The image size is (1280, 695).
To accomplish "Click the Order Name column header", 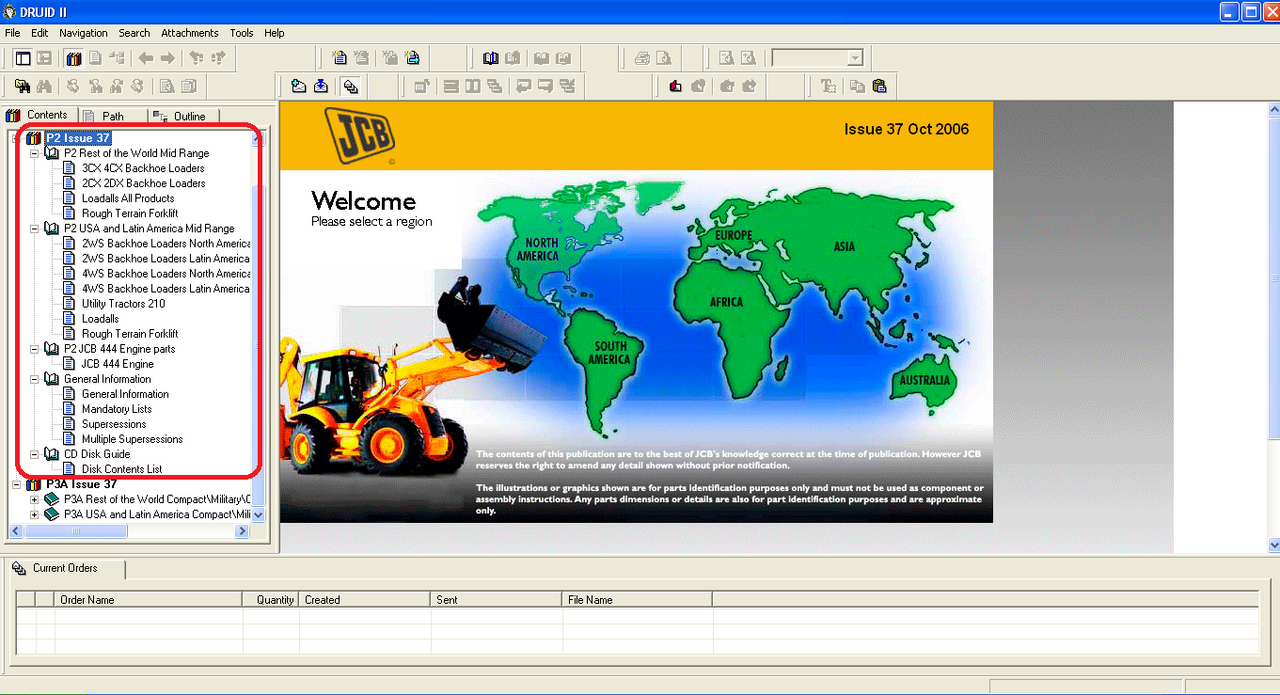I will 149,600.
